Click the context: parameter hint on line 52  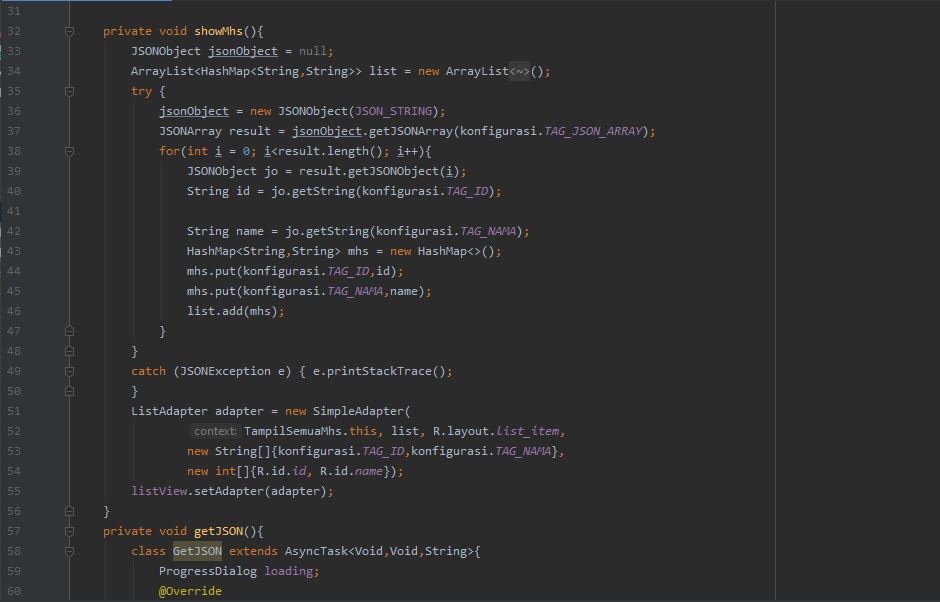click(x=215, y=431)
